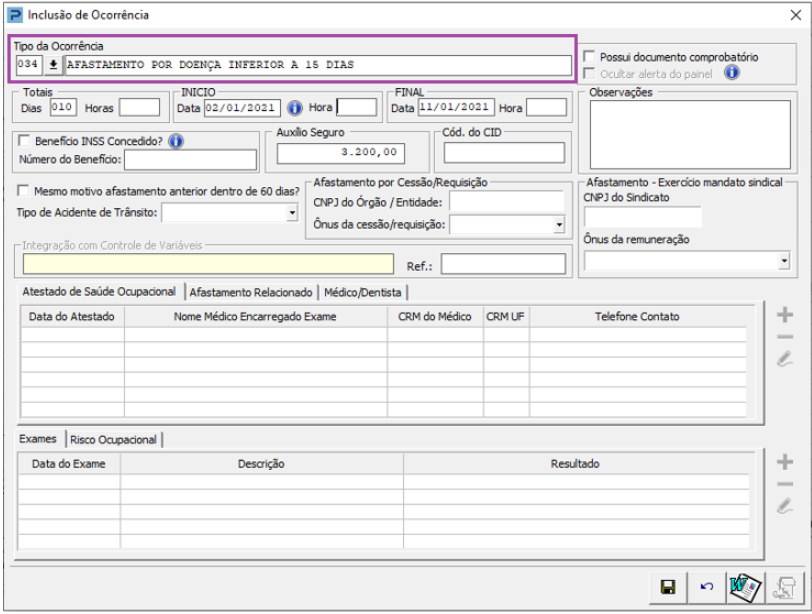Remove a row from Exames table (minus)
The width and height of the screenshot is (812, 614).
(785, 484)
